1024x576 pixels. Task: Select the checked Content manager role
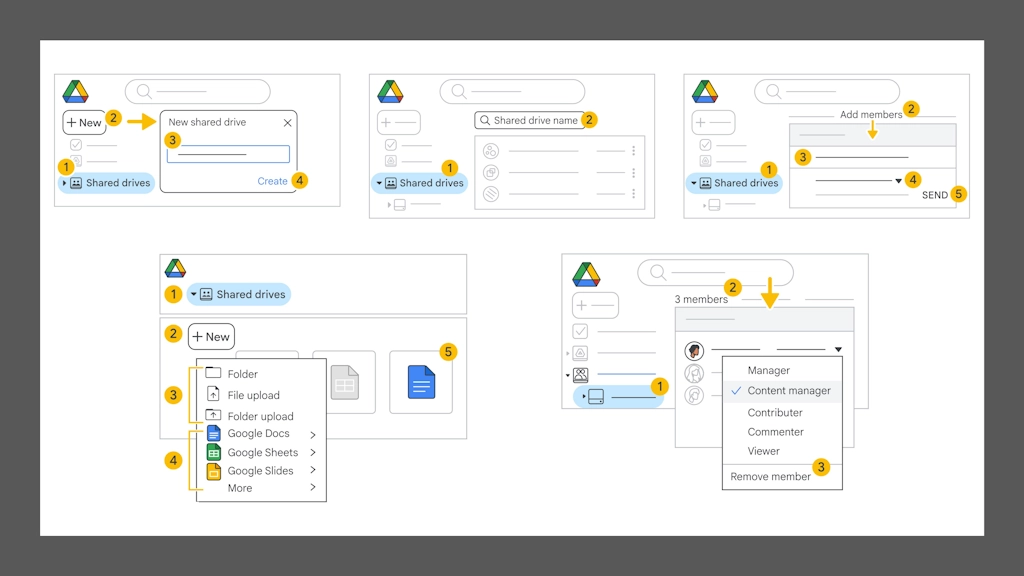pyautogui.click(x=788, y=391)
